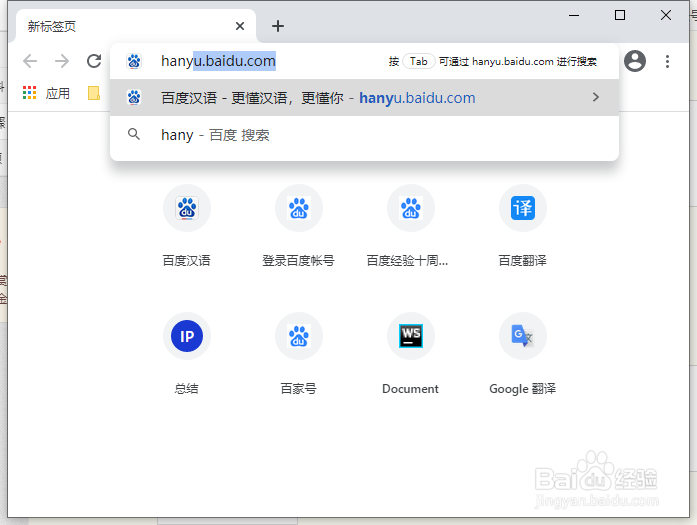This screenshot has height=525, width=697.
Task: Open the 百度经验十周... shortcut tile
Action: [x=411, y=208]
